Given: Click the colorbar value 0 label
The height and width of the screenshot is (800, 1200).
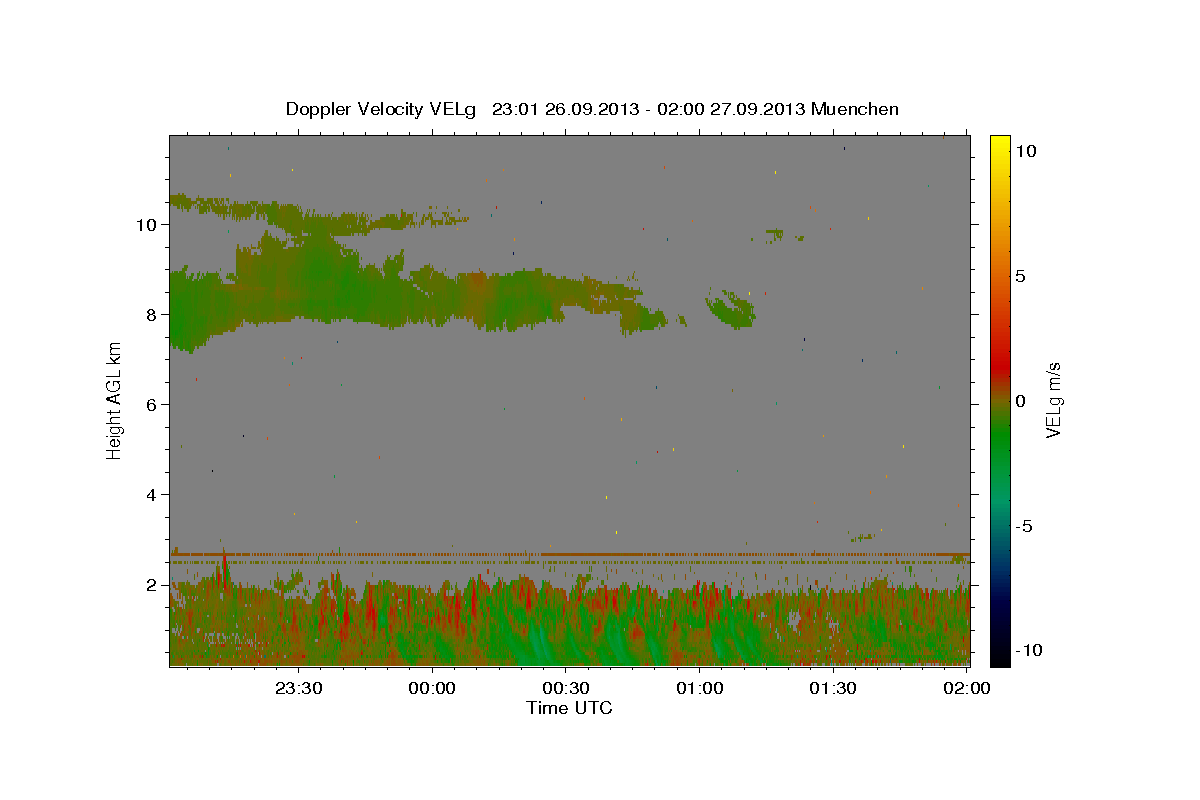Looking at the screenshot, I should 1020,401.
